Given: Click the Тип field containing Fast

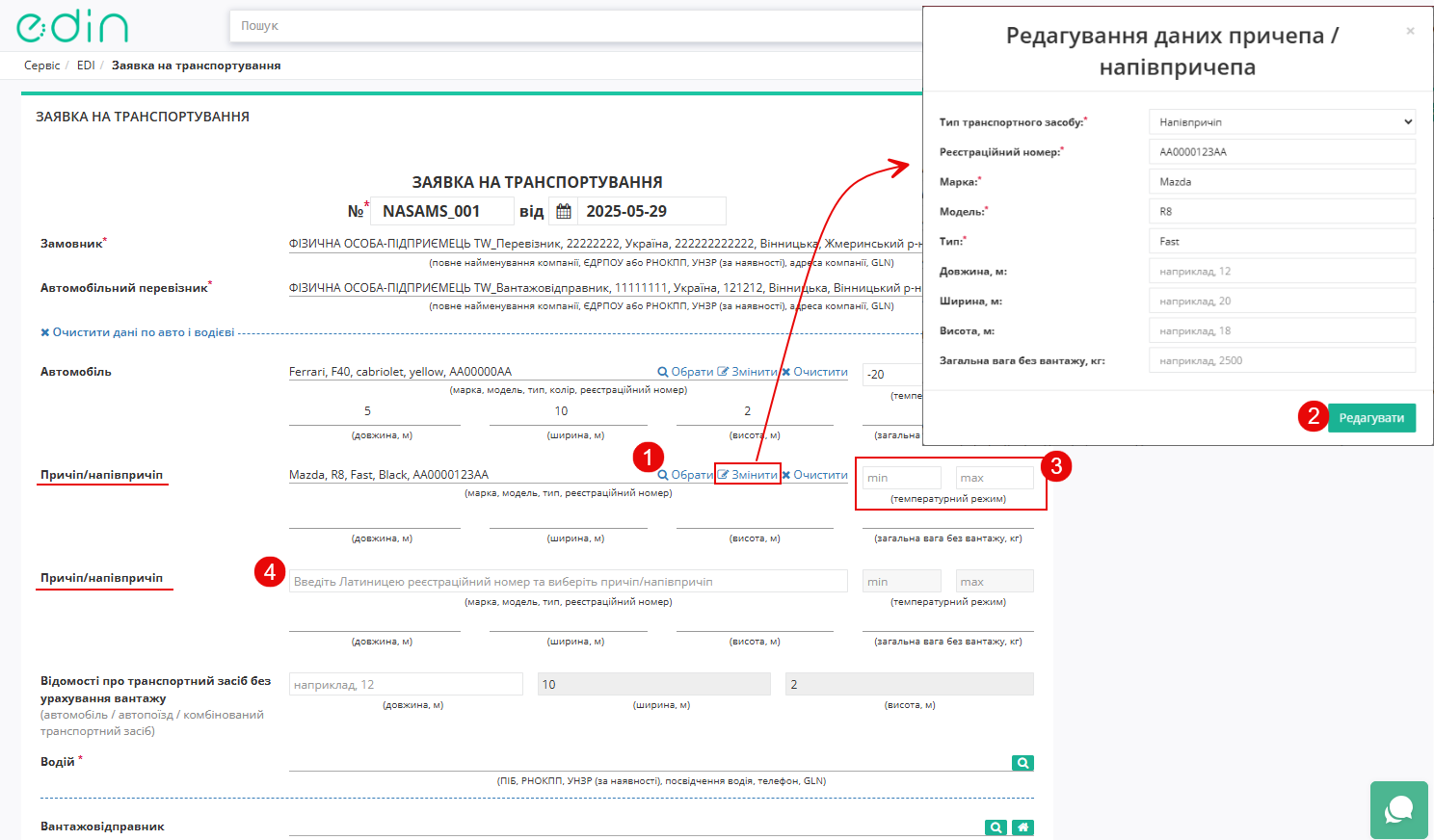Looking at the screenshot, I should coord(1282,242).
